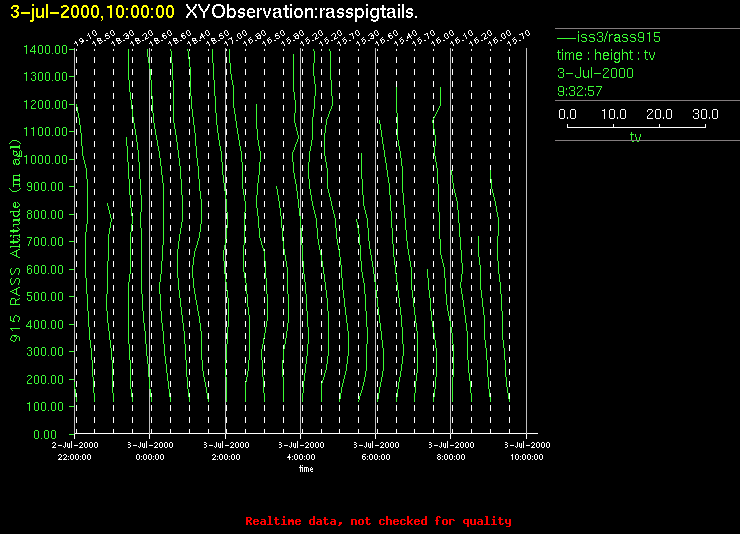The height and width of the screenshot is (534, 740).
Task: Click the '915 RASS Altitude (m agl)' axis title
Action: (16, 241)
